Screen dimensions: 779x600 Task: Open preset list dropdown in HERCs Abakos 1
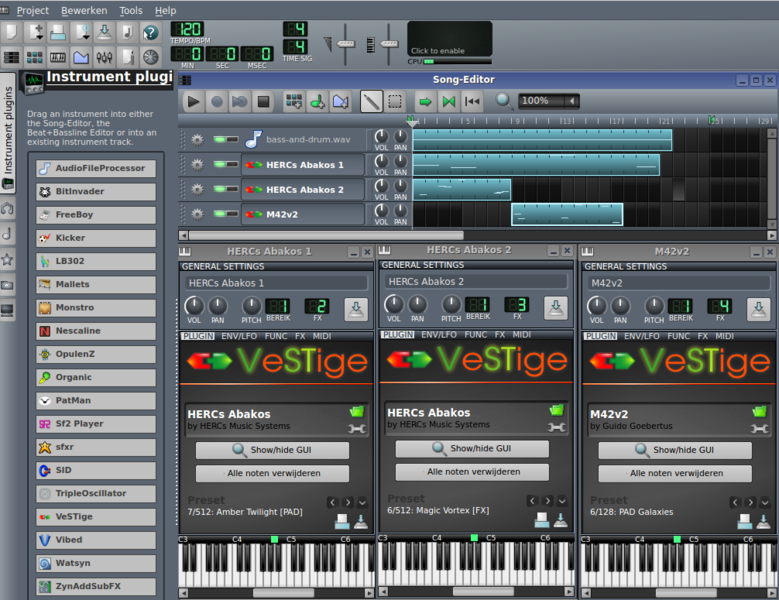(362, 502)
